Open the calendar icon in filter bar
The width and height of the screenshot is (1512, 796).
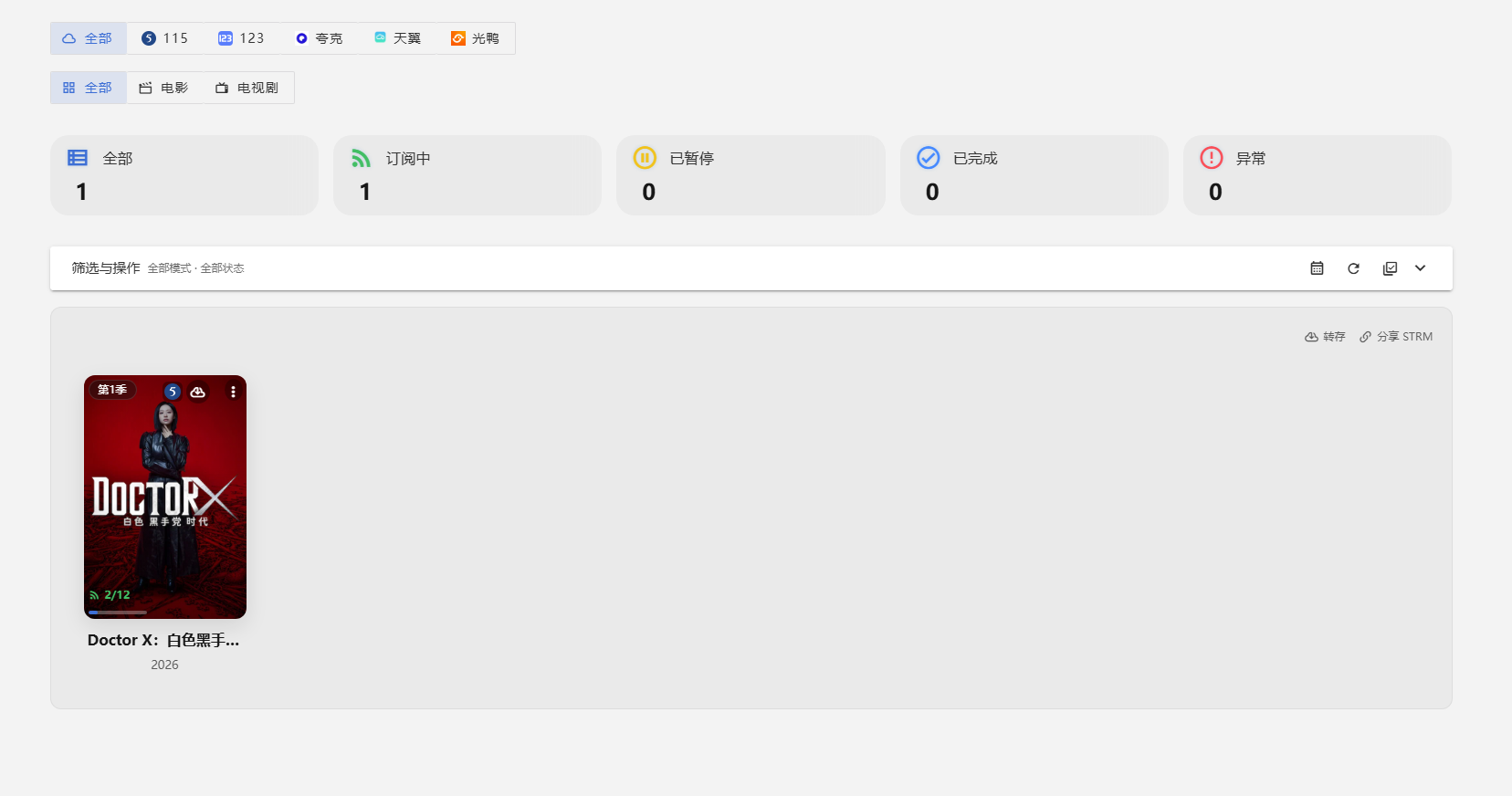pos(1317,268)
